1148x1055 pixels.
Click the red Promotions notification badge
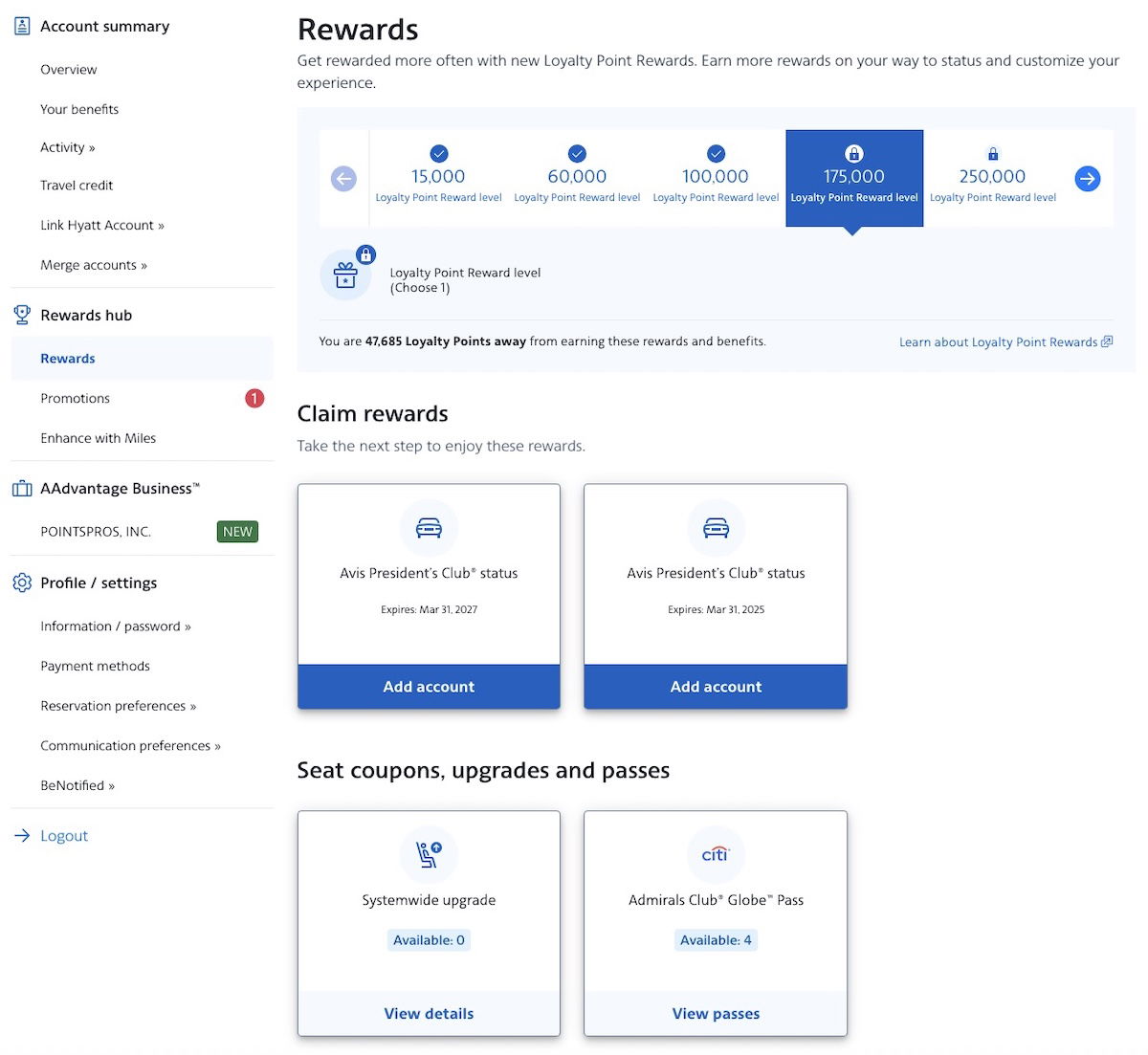(x=254, y=398)
